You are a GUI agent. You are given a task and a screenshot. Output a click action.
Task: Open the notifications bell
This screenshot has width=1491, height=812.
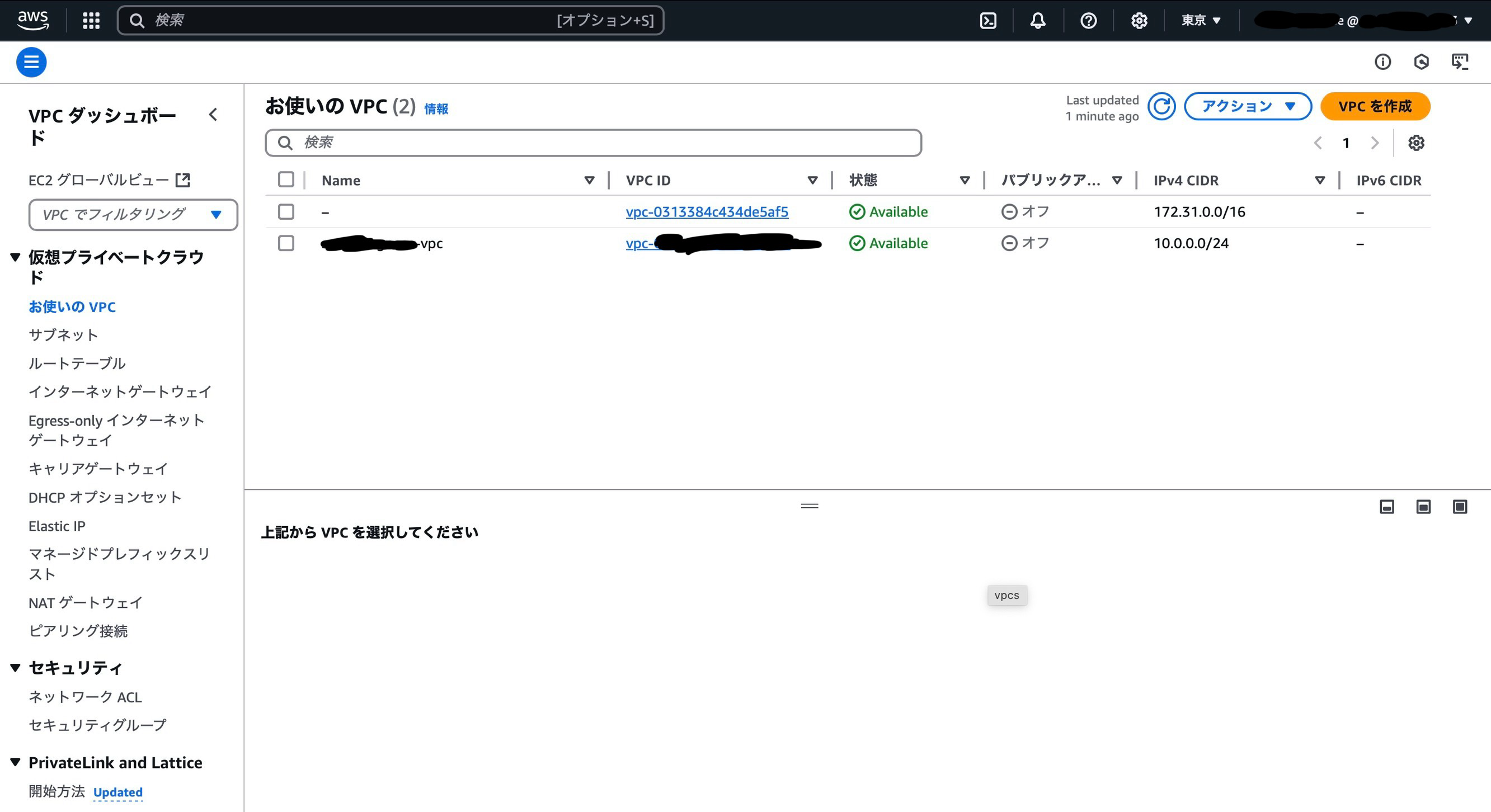pos(1038,21)
